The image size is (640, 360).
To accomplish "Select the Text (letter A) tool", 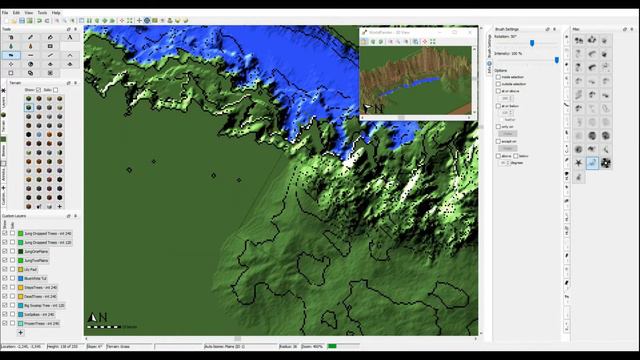I will [70, 37].
